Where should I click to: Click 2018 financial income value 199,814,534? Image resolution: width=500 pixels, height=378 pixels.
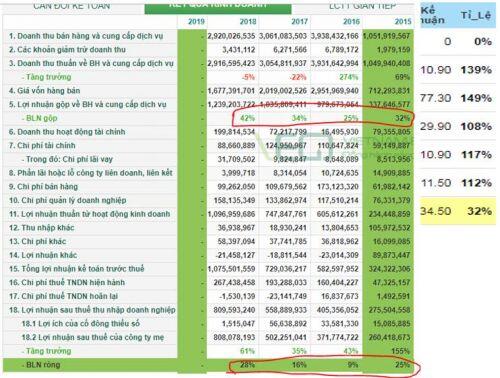pos(234,132)
